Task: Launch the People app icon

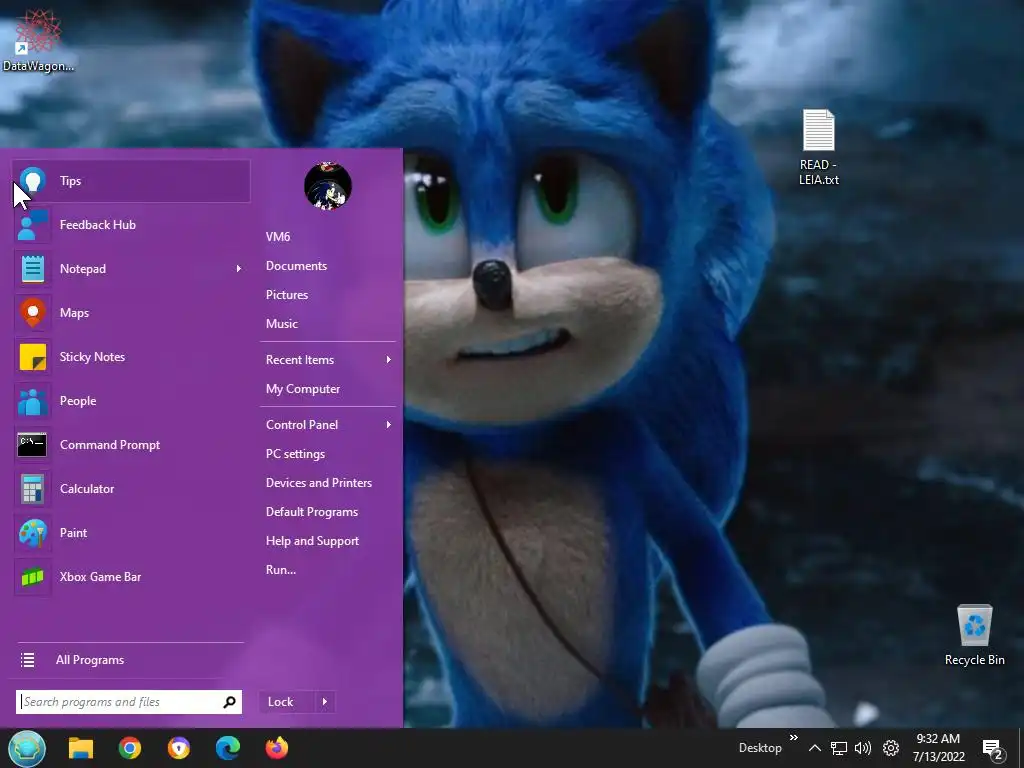Action: coord(33,401)
